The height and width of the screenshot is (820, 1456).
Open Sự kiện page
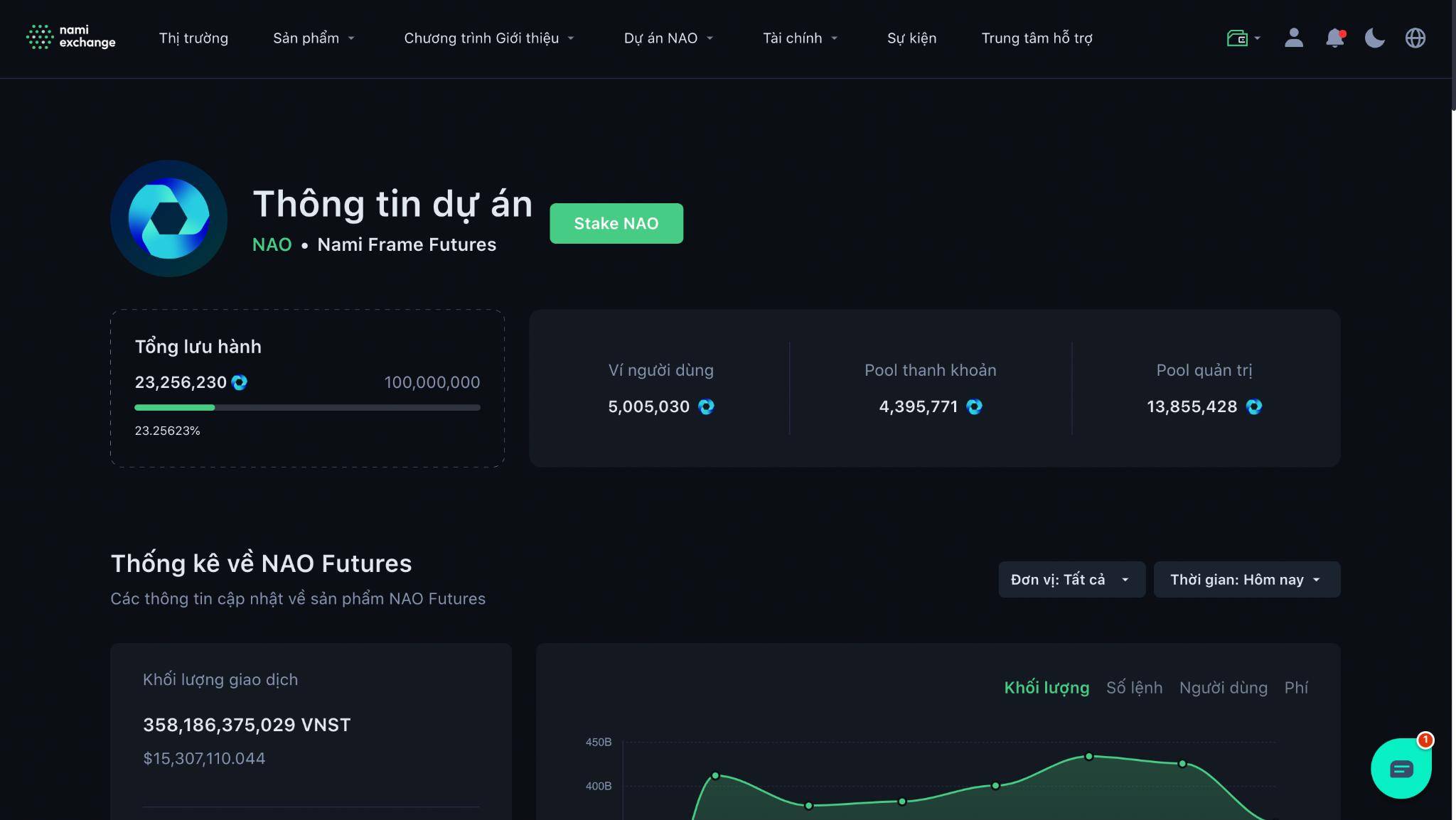[x=911, y=38]
